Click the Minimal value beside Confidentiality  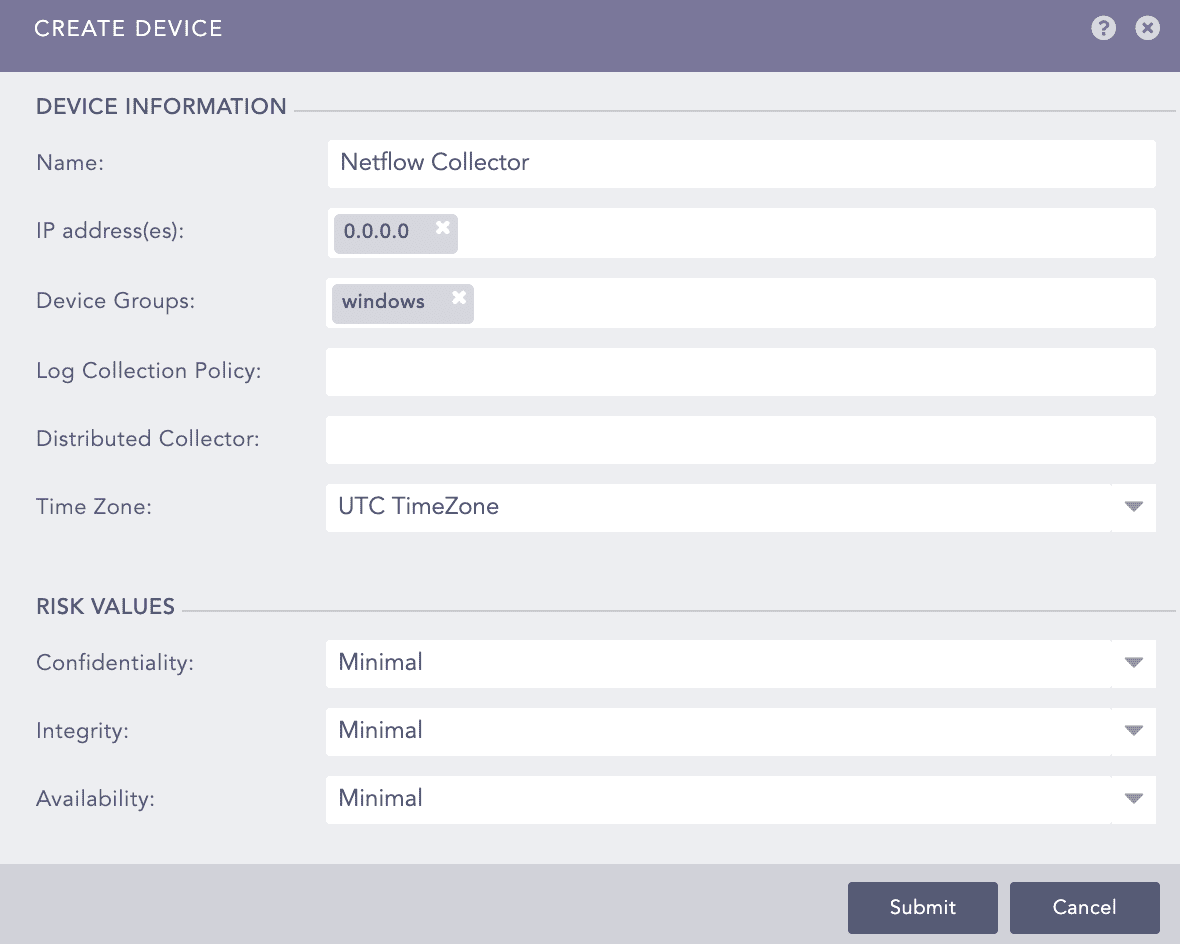click(x=381, y=663)
